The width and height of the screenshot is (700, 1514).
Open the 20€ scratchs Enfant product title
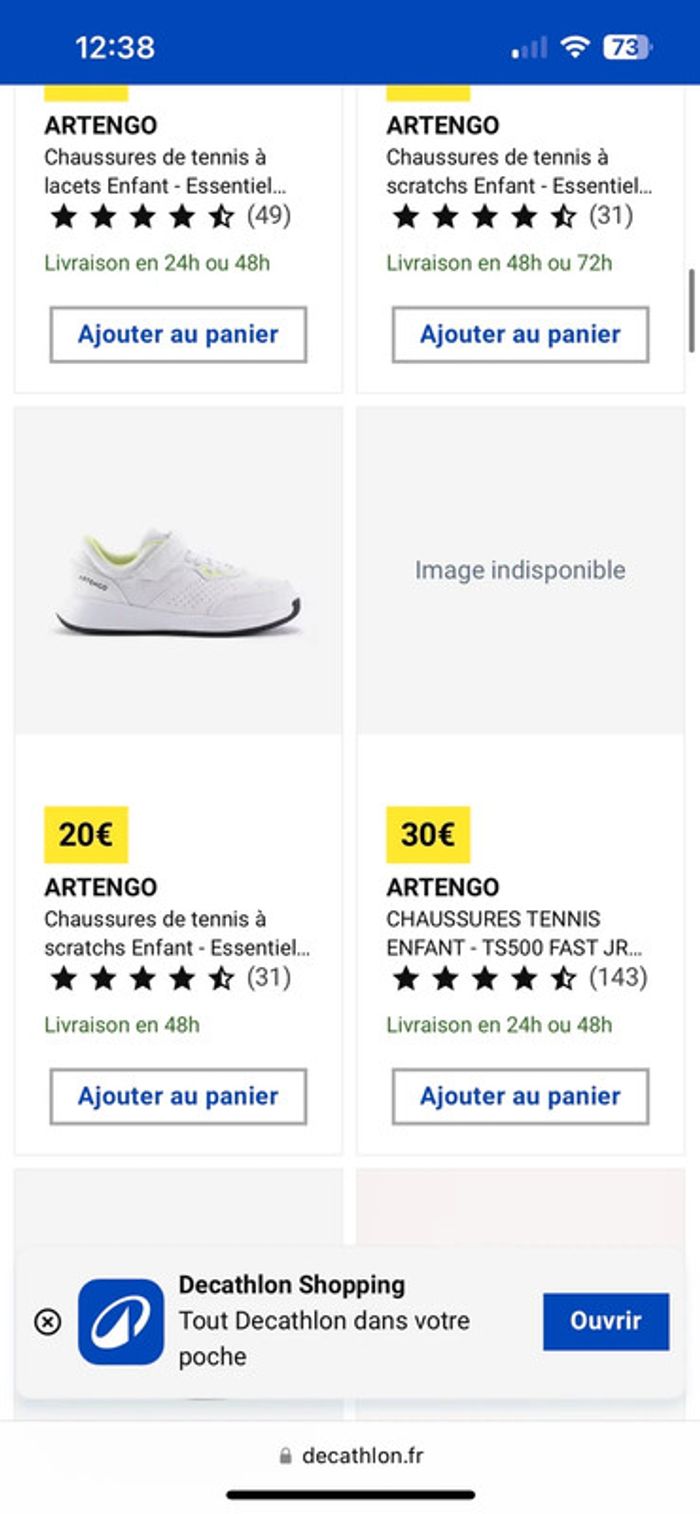(x=176, y=933)
